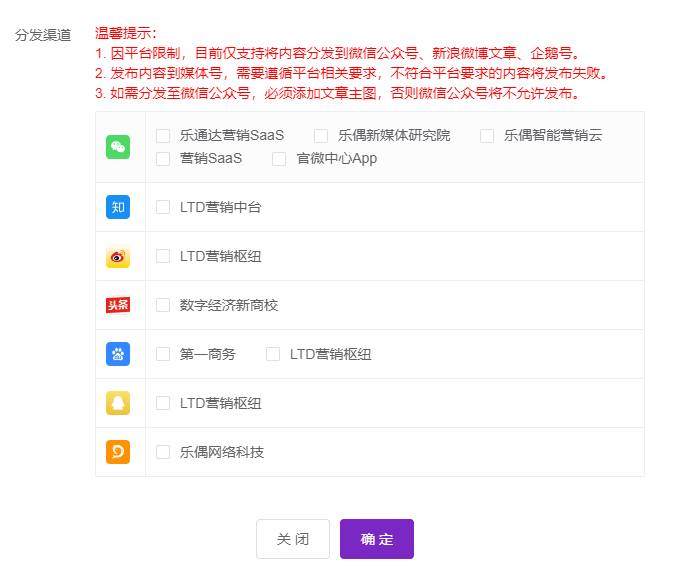
Task: Click the 分发渠道 field label
Action: coord(43,35)
